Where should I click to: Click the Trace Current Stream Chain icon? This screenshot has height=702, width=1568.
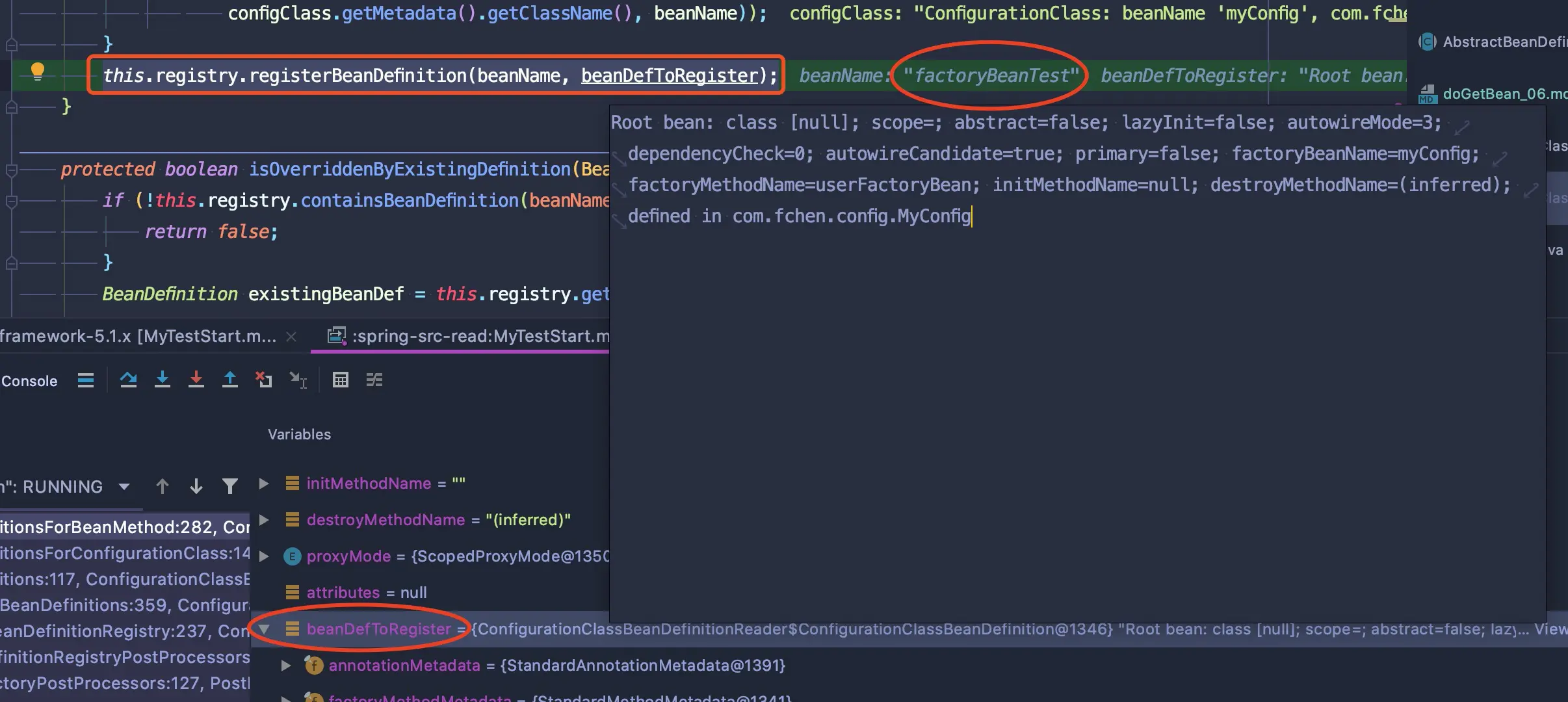[374, 380]
